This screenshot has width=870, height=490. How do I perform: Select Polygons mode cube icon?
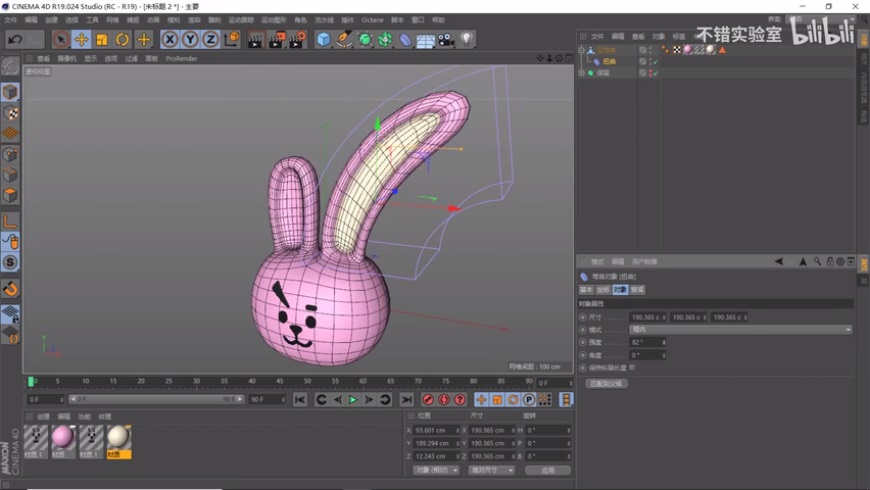(10, 195)
